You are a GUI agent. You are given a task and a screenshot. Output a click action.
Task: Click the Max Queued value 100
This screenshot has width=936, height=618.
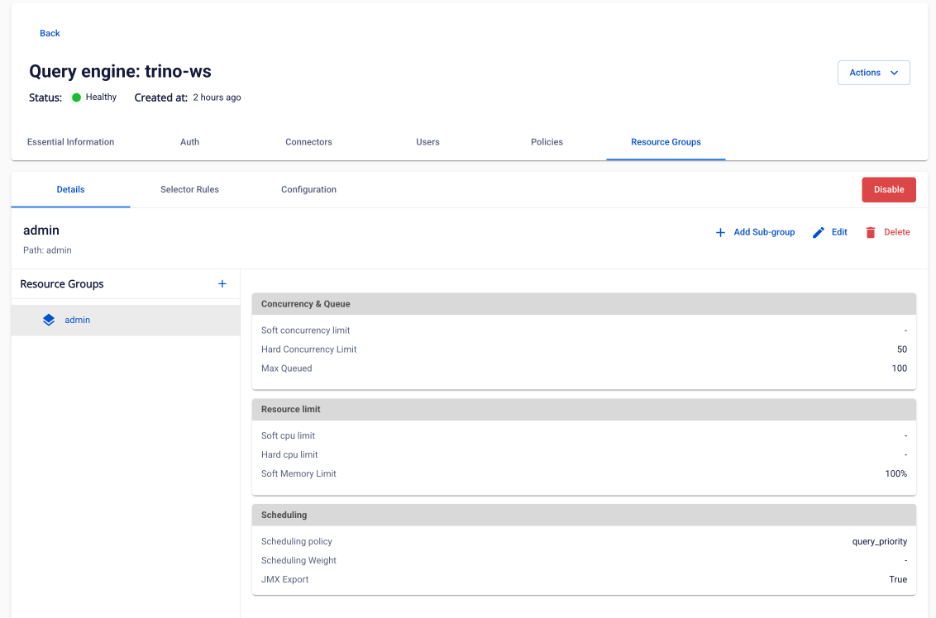coord(900,368)
